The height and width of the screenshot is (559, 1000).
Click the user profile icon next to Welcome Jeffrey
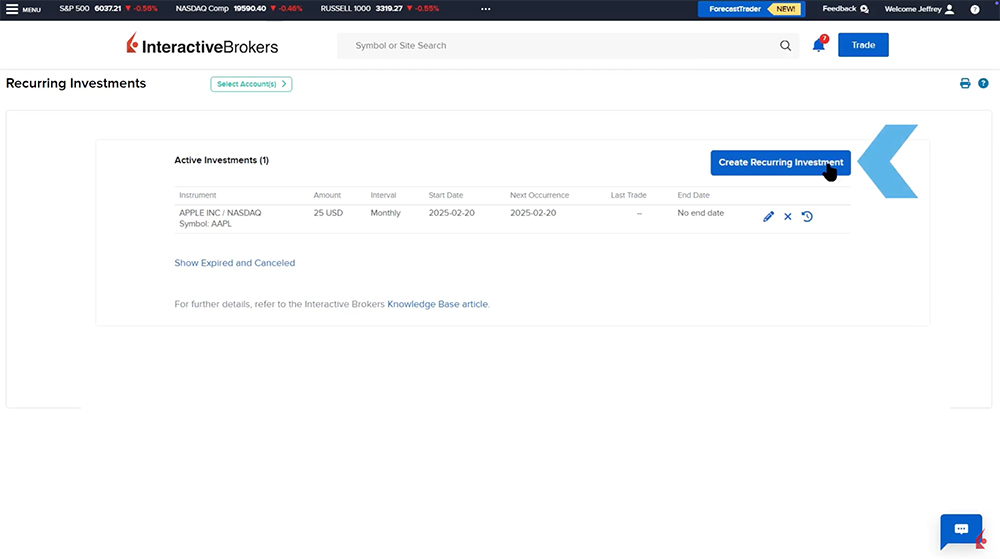(x=950, y=9)
